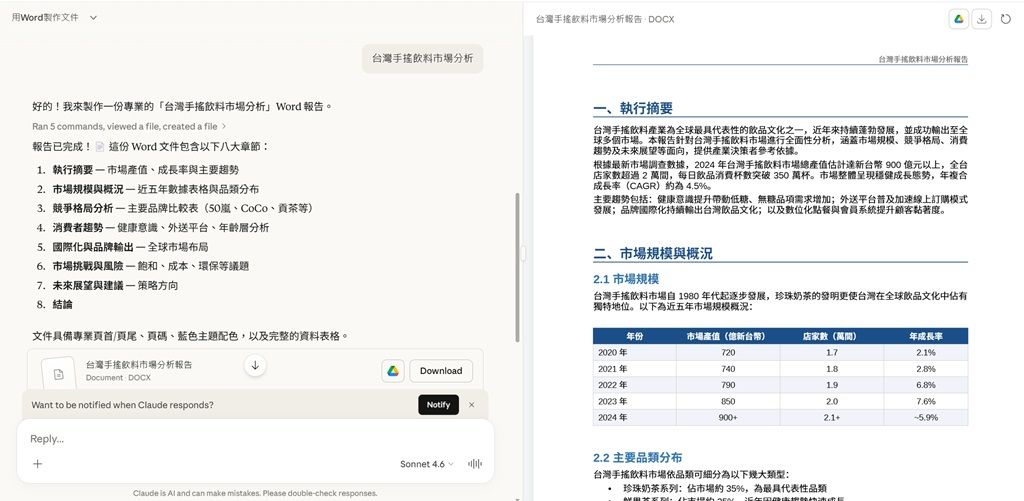The image size is (1024, 501).
Task: Click the preview title 台灣手搖飲料市場分析報告 · DOCX
Action: click(605, 20)
